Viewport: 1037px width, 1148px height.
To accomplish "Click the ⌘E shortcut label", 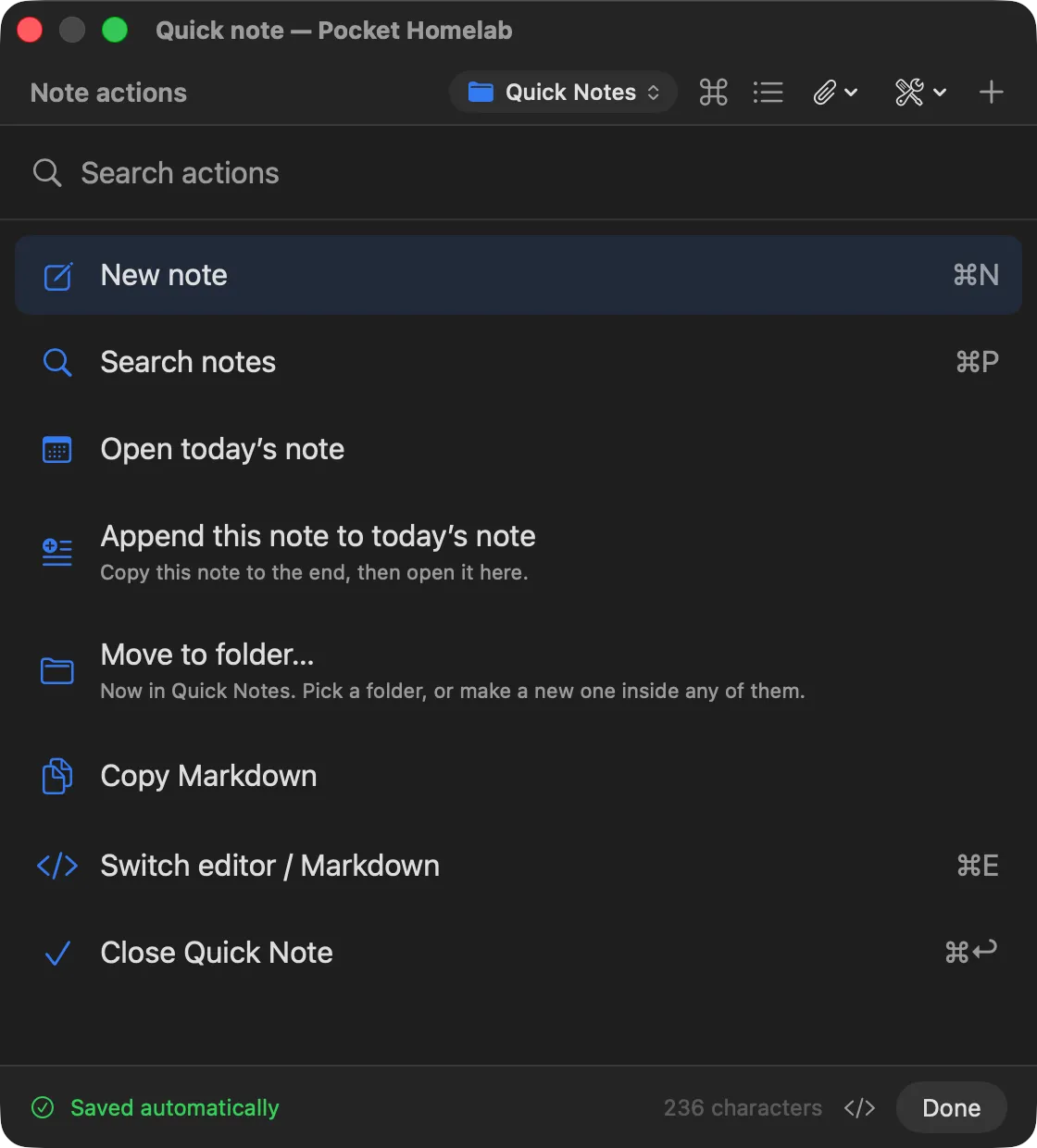I will pos(978,866).
